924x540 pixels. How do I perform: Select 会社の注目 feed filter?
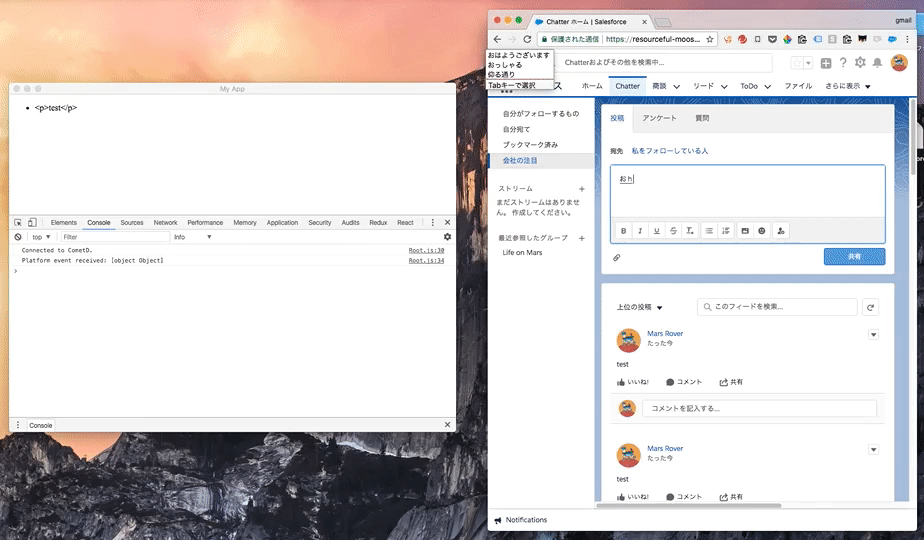[x=520, y=160]
